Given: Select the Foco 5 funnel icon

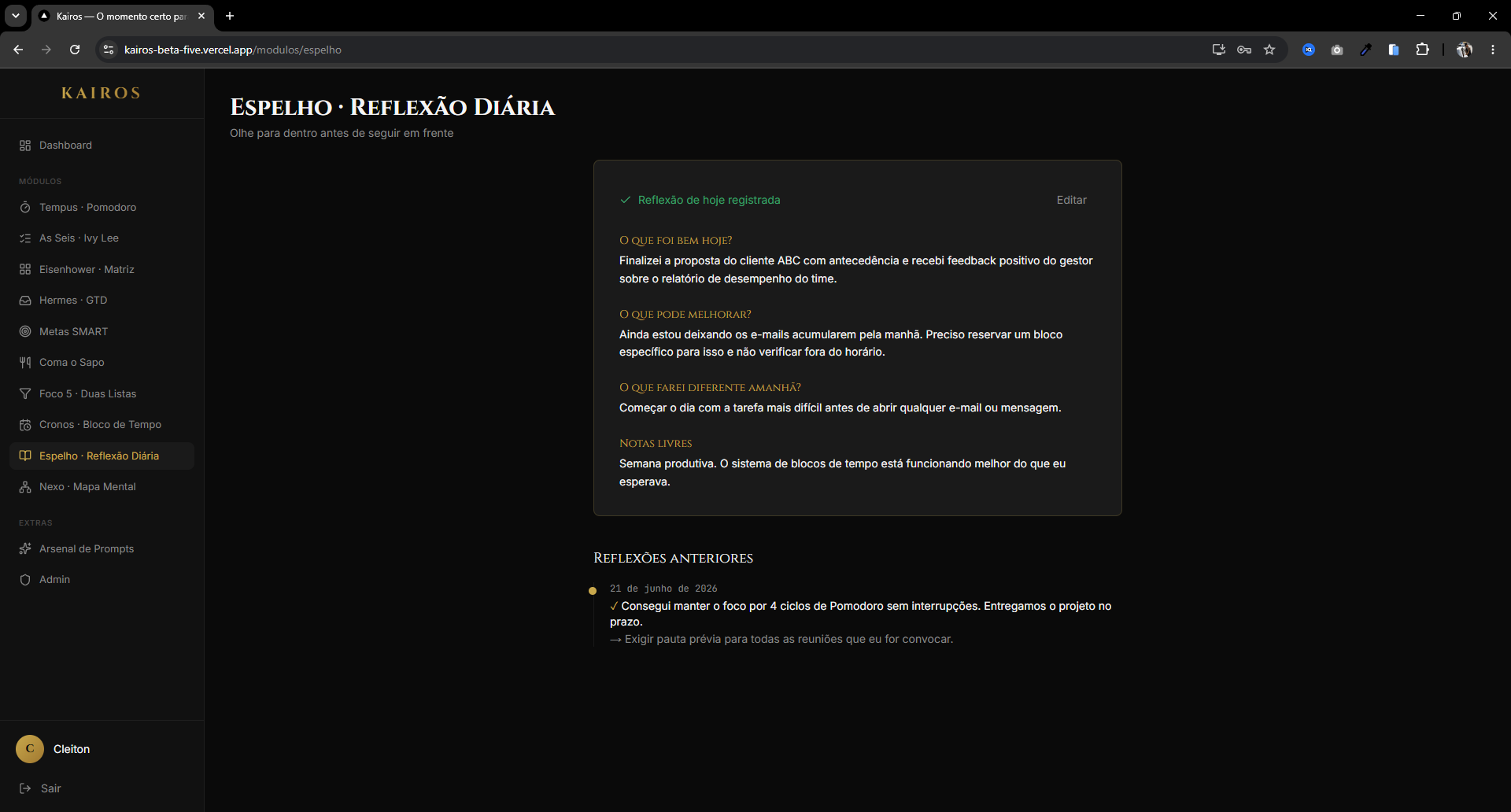Looking at the screenshot, I should pyautogui.click(x=25, y=394).
